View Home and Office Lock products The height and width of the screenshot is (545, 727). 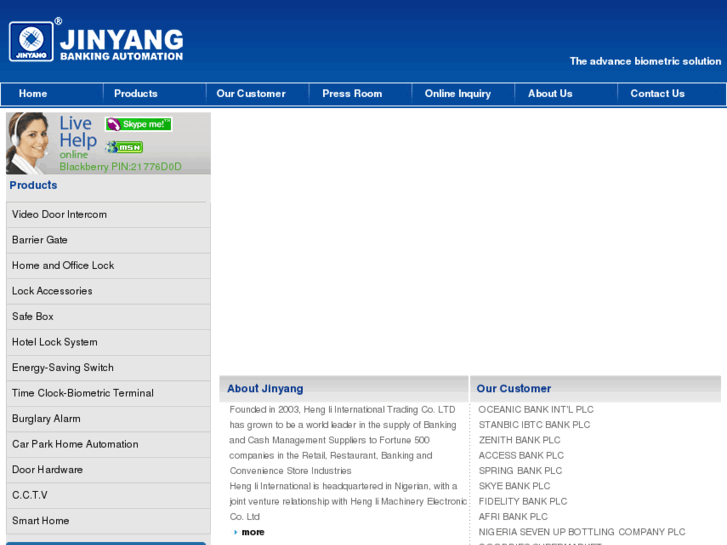point(108,266)
